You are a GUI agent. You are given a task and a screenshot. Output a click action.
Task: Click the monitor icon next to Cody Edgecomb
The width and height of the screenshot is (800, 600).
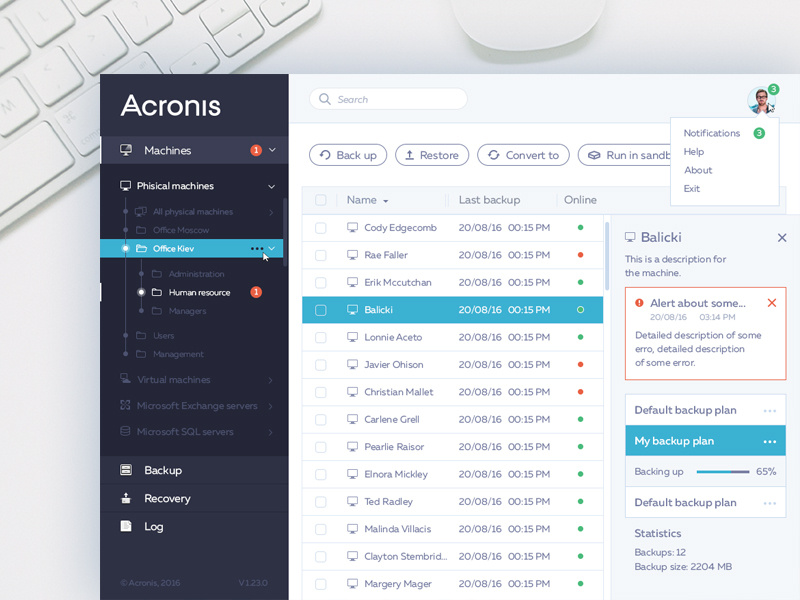pos(352,227)
